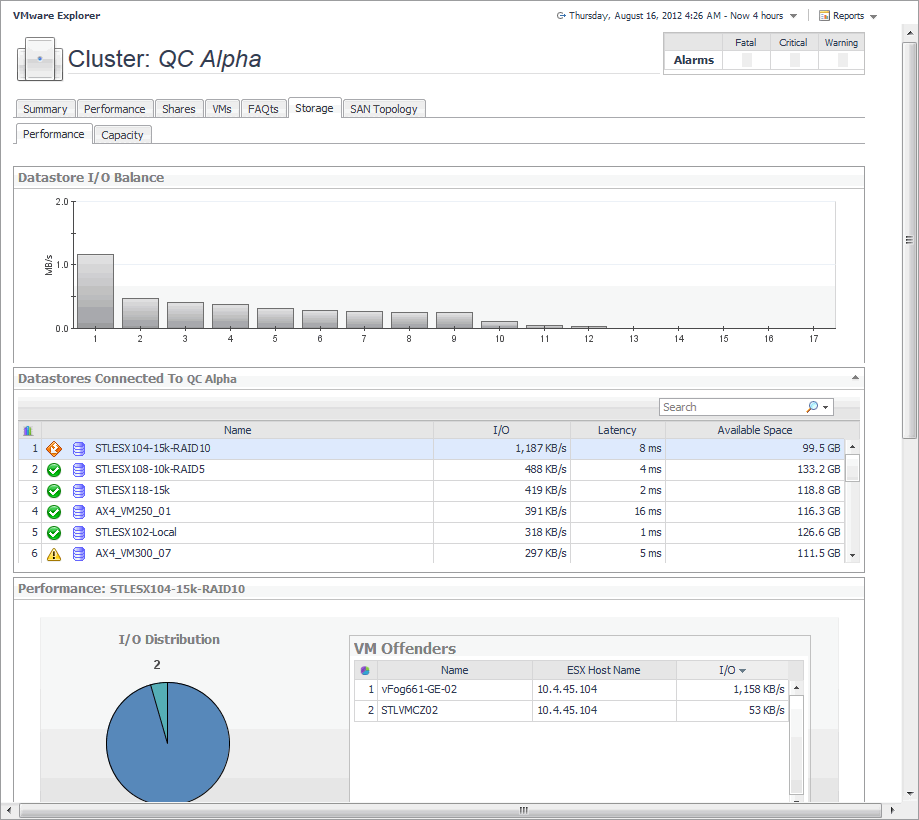Click the critical status icon for STLESX104-15k-RAID10
This screenshot has height=820, width=919.
click(x=54, y=449)
